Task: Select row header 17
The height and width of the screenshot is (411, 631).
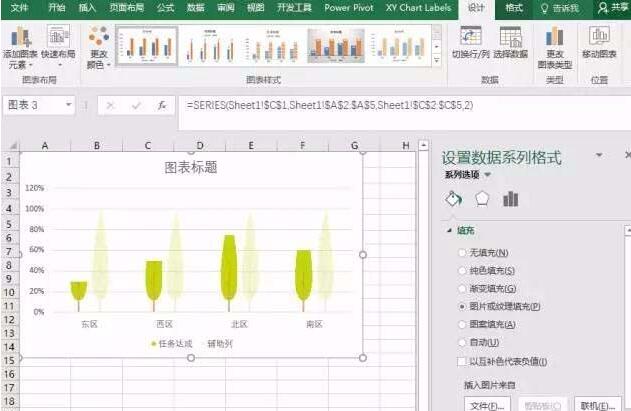Action: point(10,388)
